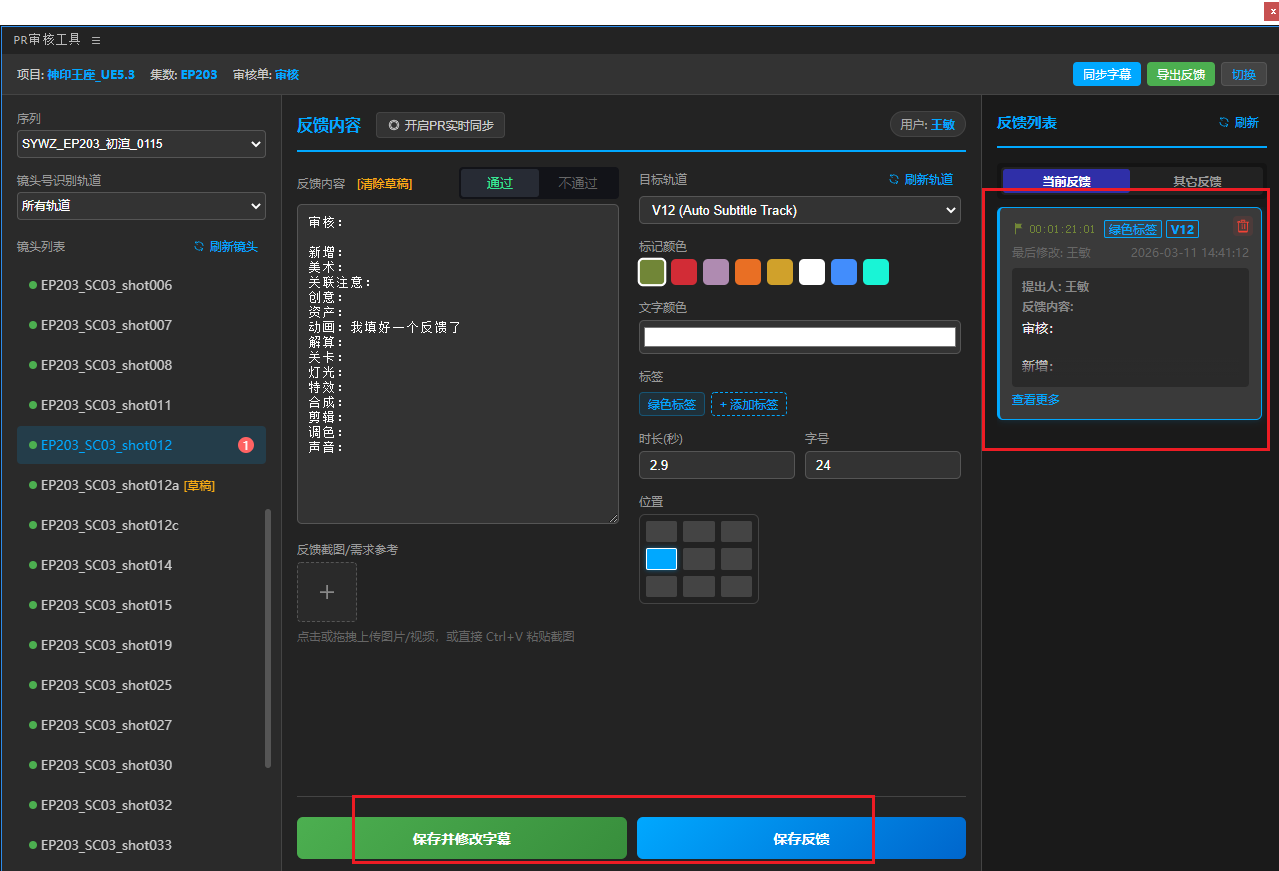Refresh the shot list with 刷新镜头
Viewport: 1279px width, 871px height.
[225, 246]
